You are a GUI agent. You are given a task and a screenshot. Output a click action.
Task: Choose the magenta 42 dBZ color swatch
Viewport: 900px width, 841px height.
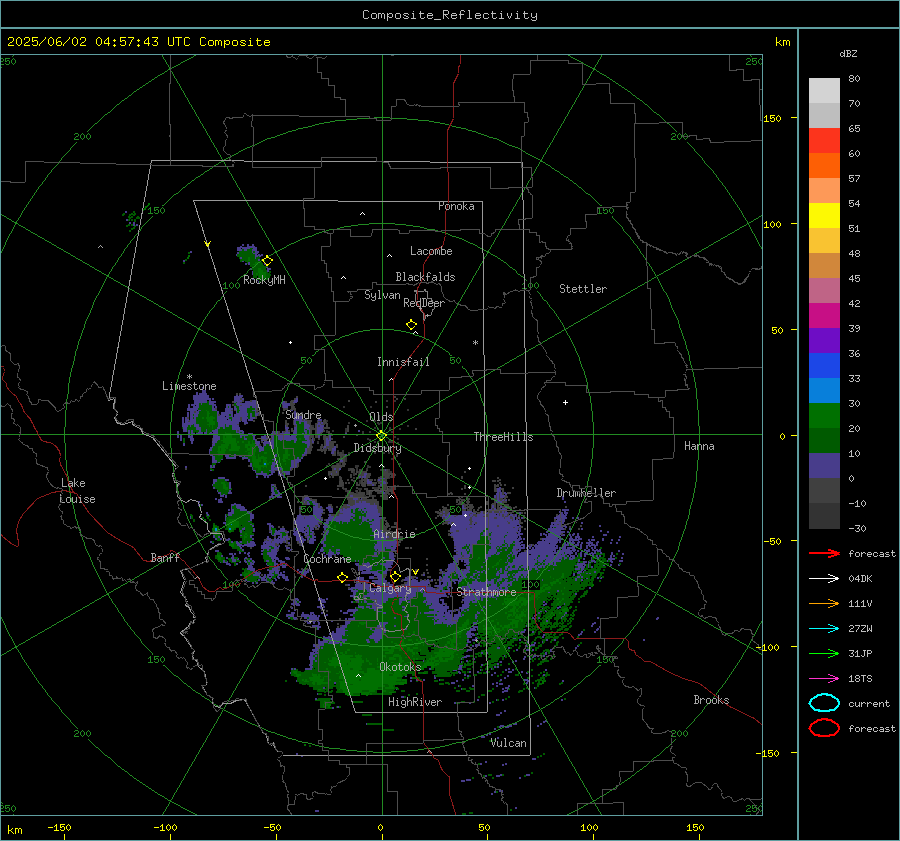(x=824, y=315)
